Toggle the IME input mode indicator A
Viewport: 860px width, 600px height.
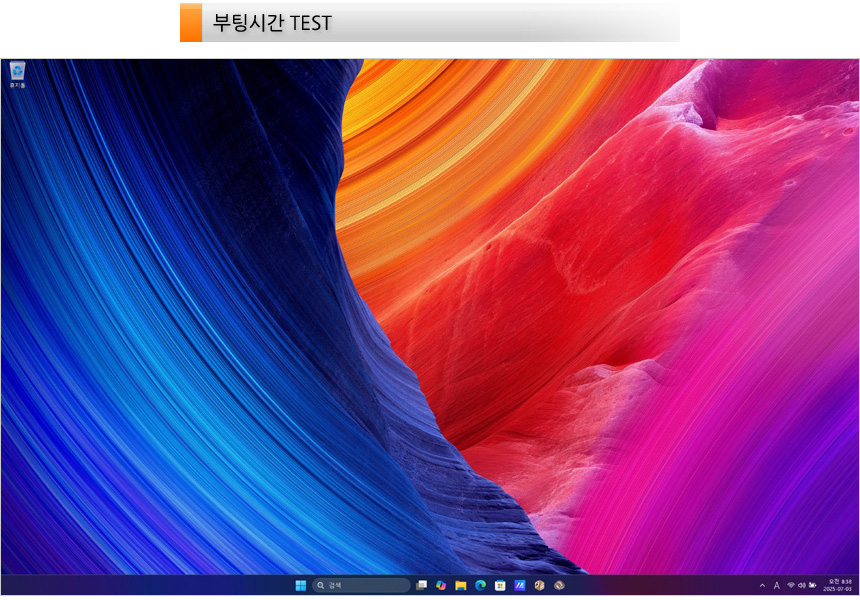(x=776, y=585)
